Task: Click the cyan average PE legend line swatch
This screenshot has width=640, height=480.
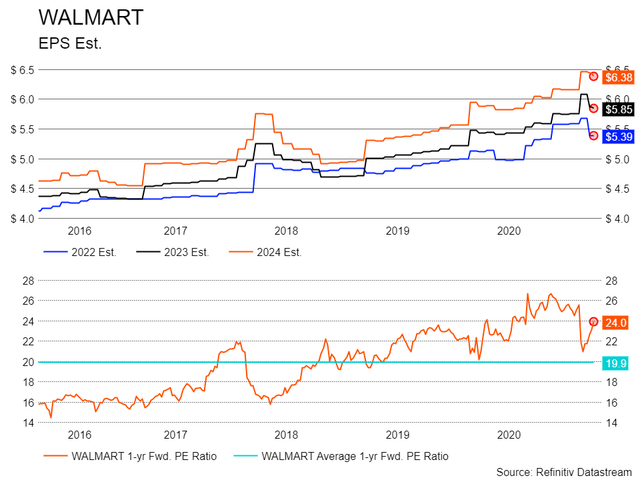Action: [246, 456]
